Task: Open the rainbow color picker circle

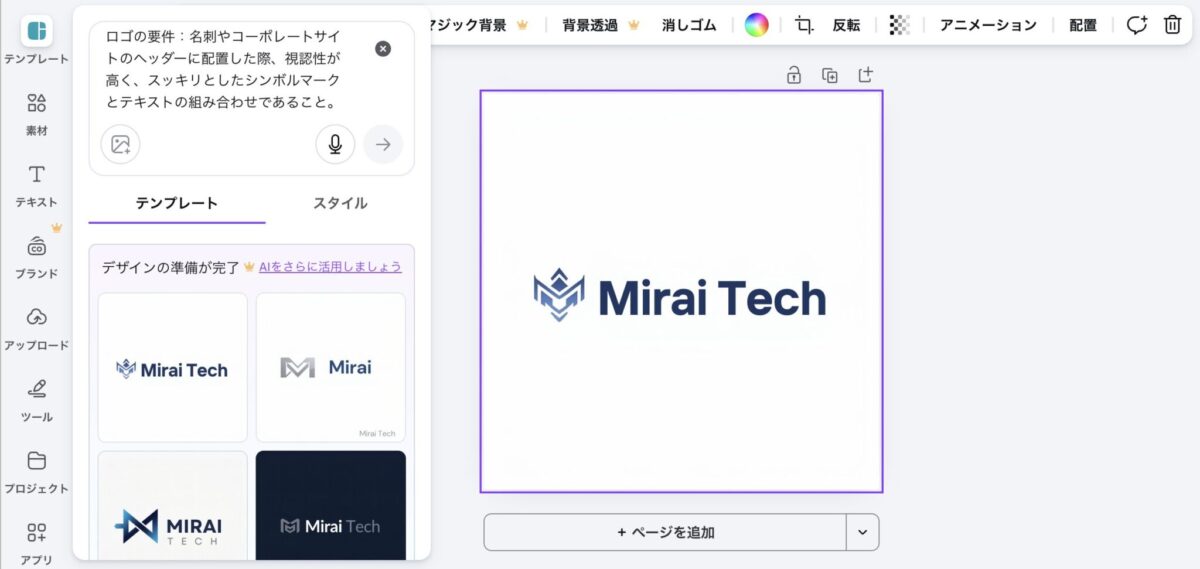Action: pyautogui.click(x=756, y=25)
